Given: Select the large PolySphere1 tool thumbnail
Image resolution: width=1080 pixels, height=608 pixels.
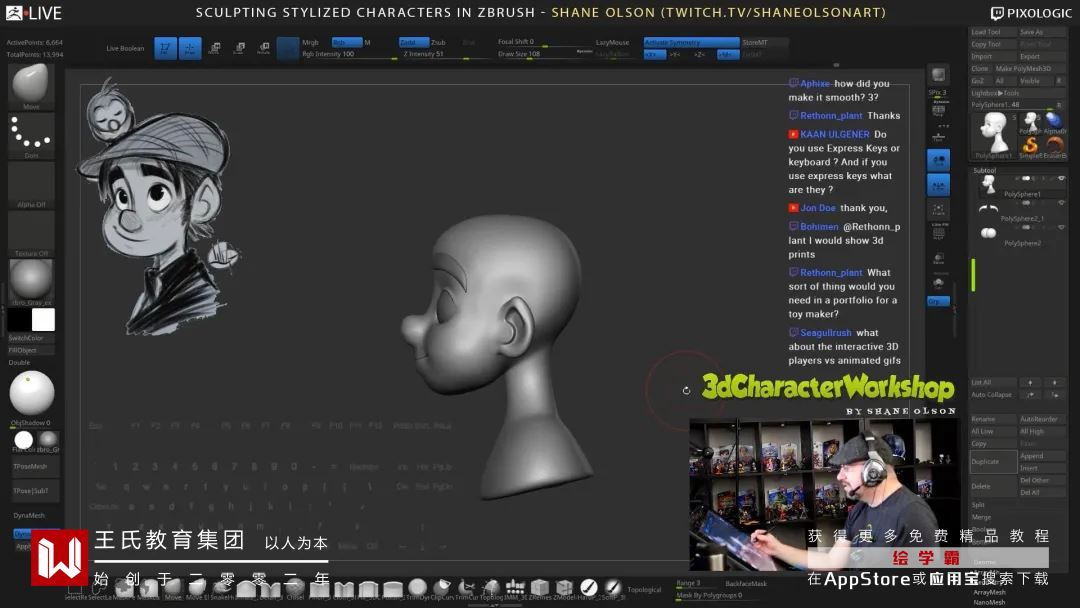Looking at the screenshot, I should coord(993,134).
